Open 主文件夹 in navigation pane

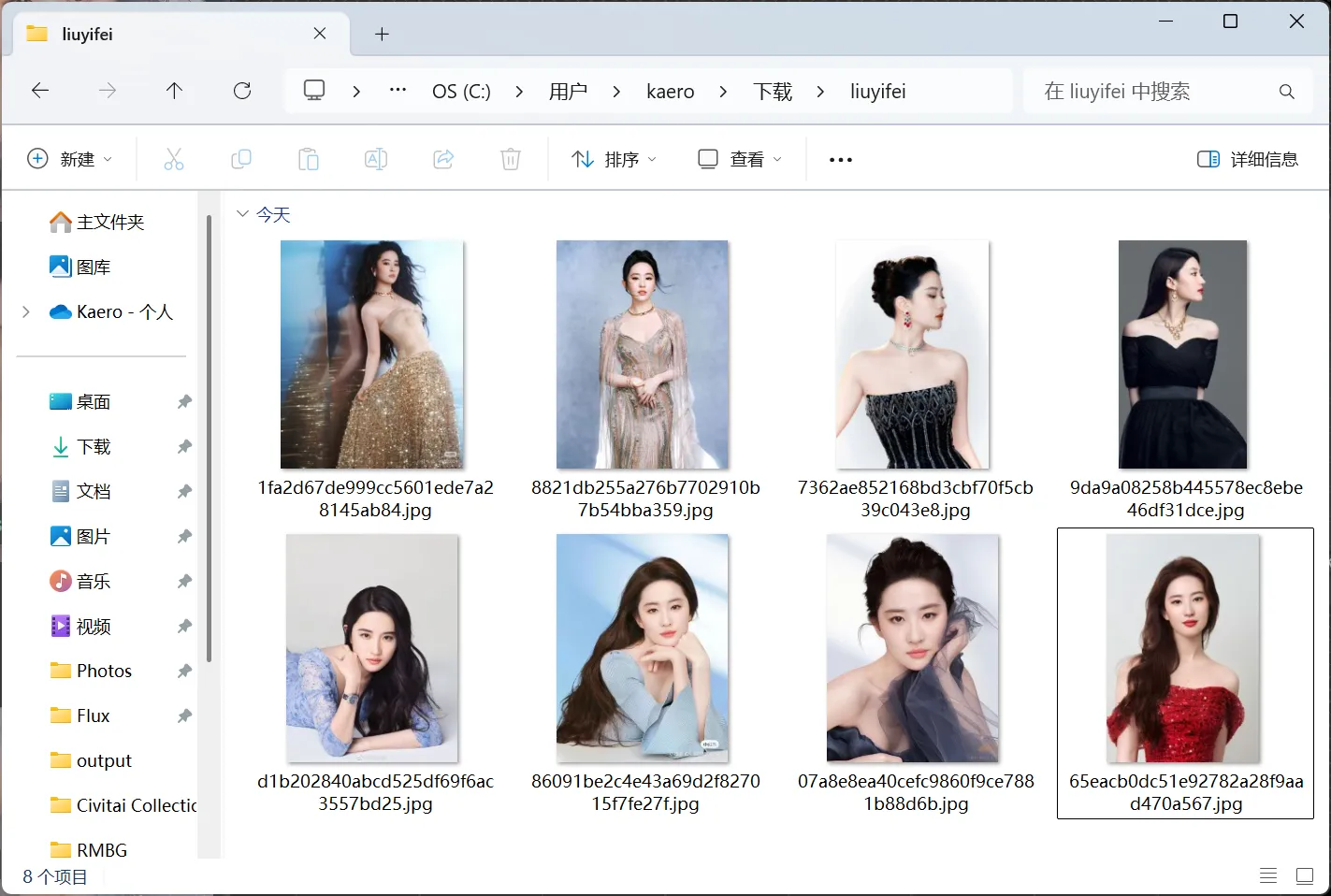click(x=97, y=222)
